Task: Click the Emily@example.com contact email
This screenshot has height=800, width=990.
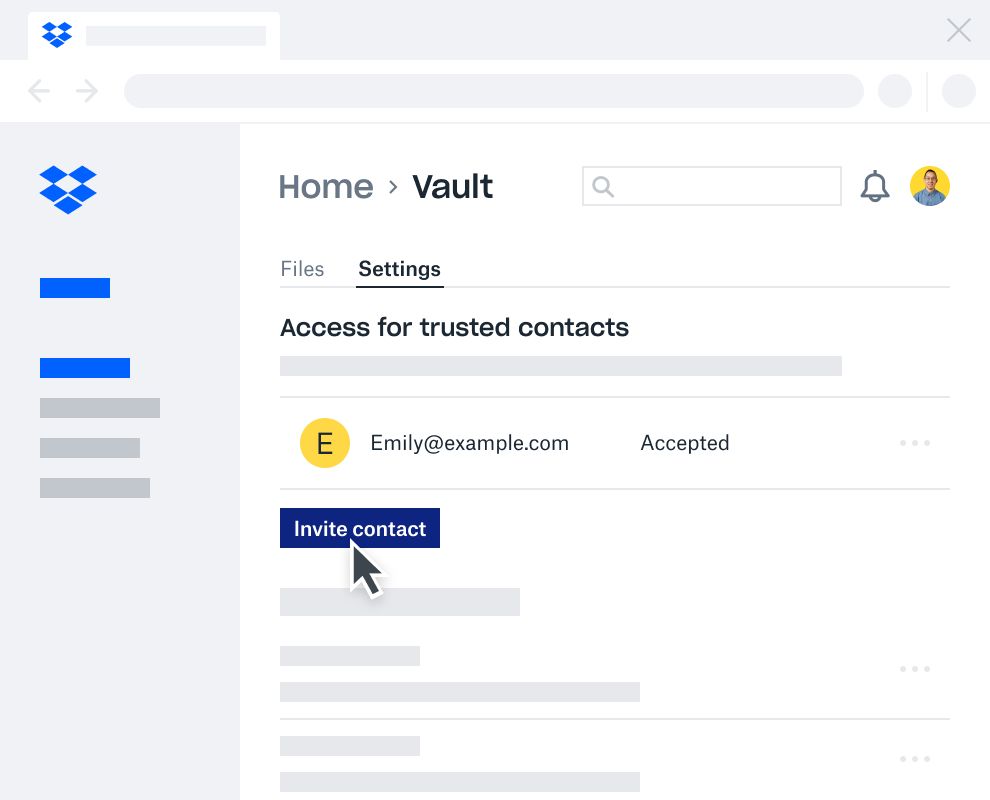Action: [x=469, y=443]
